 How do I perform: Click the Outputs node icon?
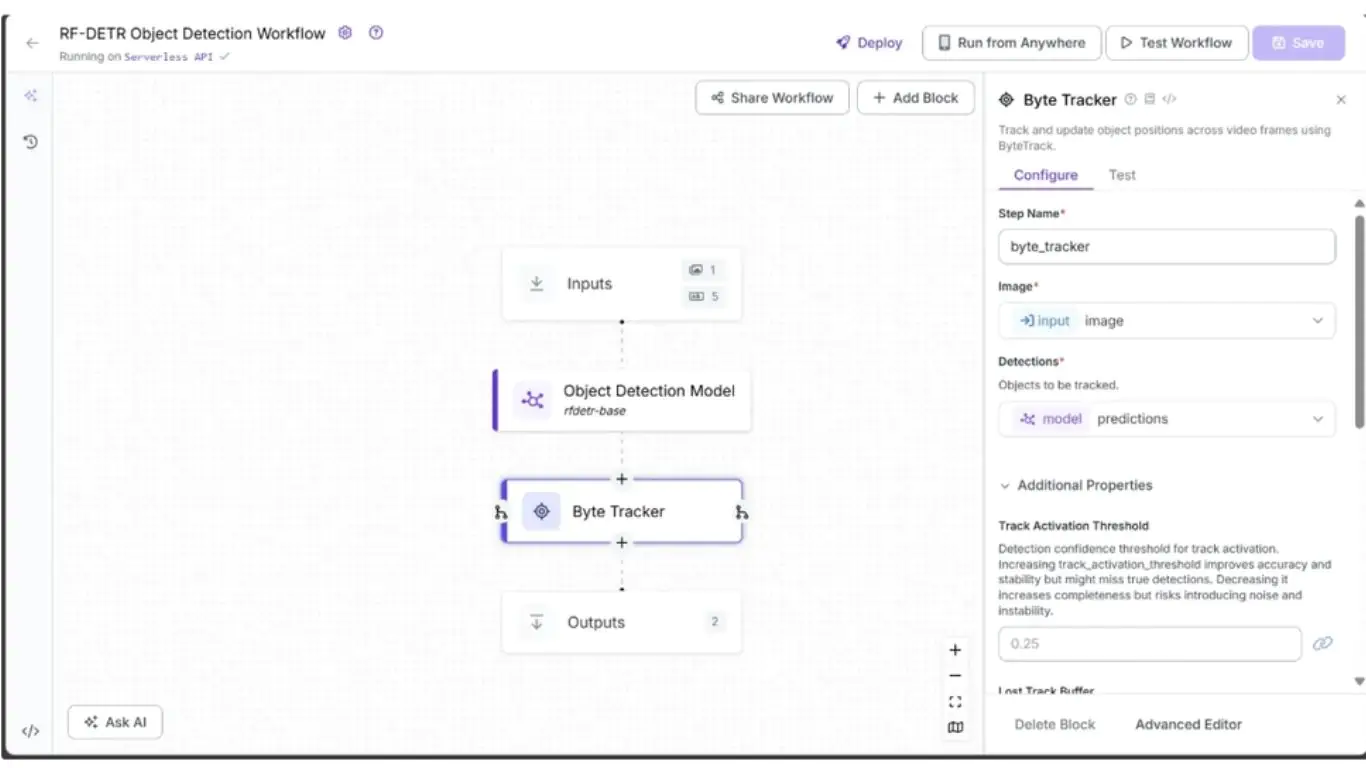[537, 622]
